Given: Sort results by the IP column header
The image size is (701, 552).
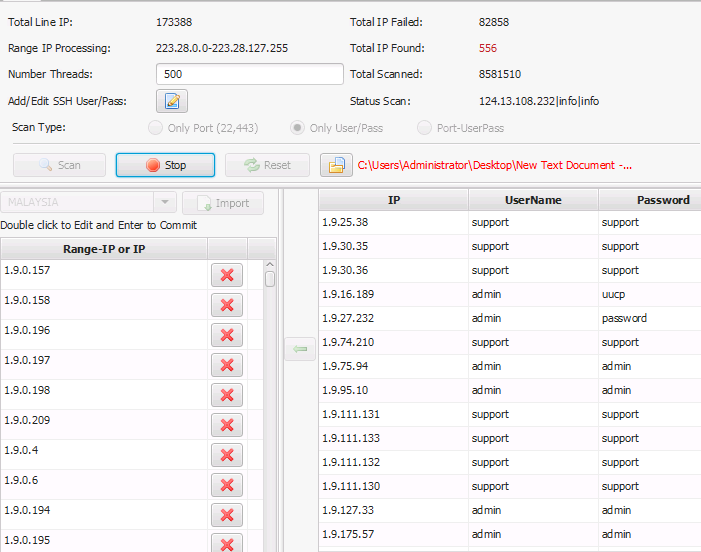Looking at the screenshot, I should (x=394, y=200).
